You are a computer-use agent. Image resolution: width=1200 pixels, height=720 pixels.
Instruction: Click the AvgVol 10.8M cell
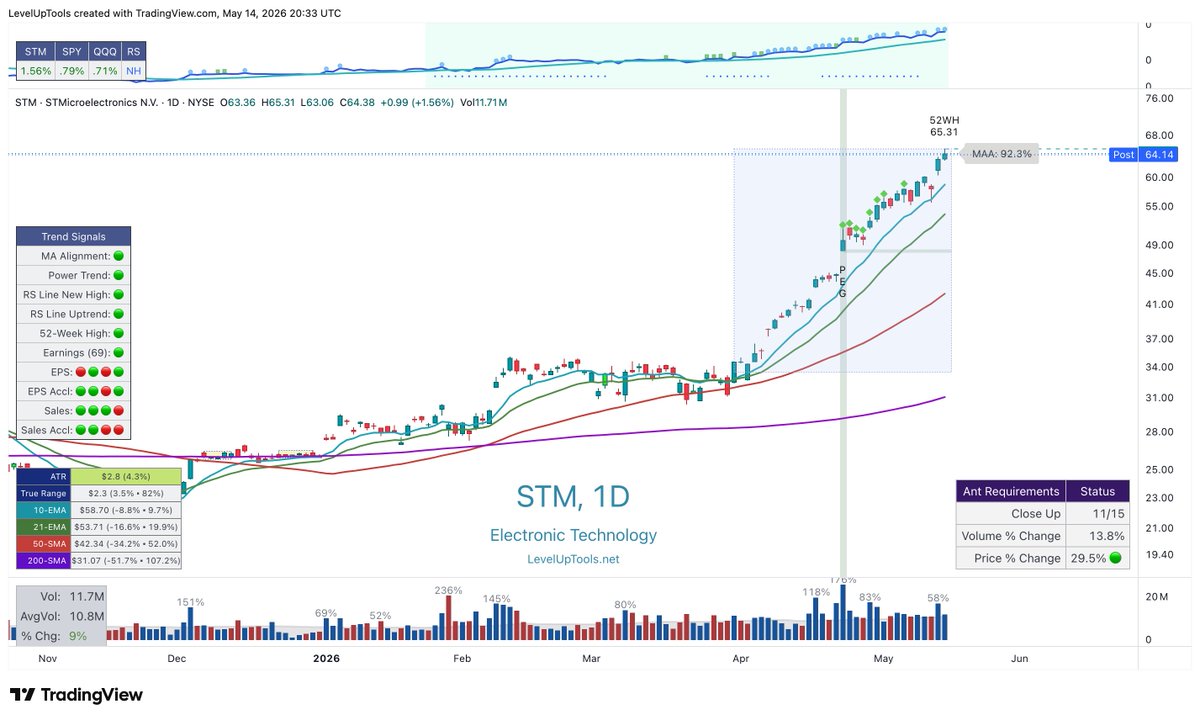pos(62,616)
